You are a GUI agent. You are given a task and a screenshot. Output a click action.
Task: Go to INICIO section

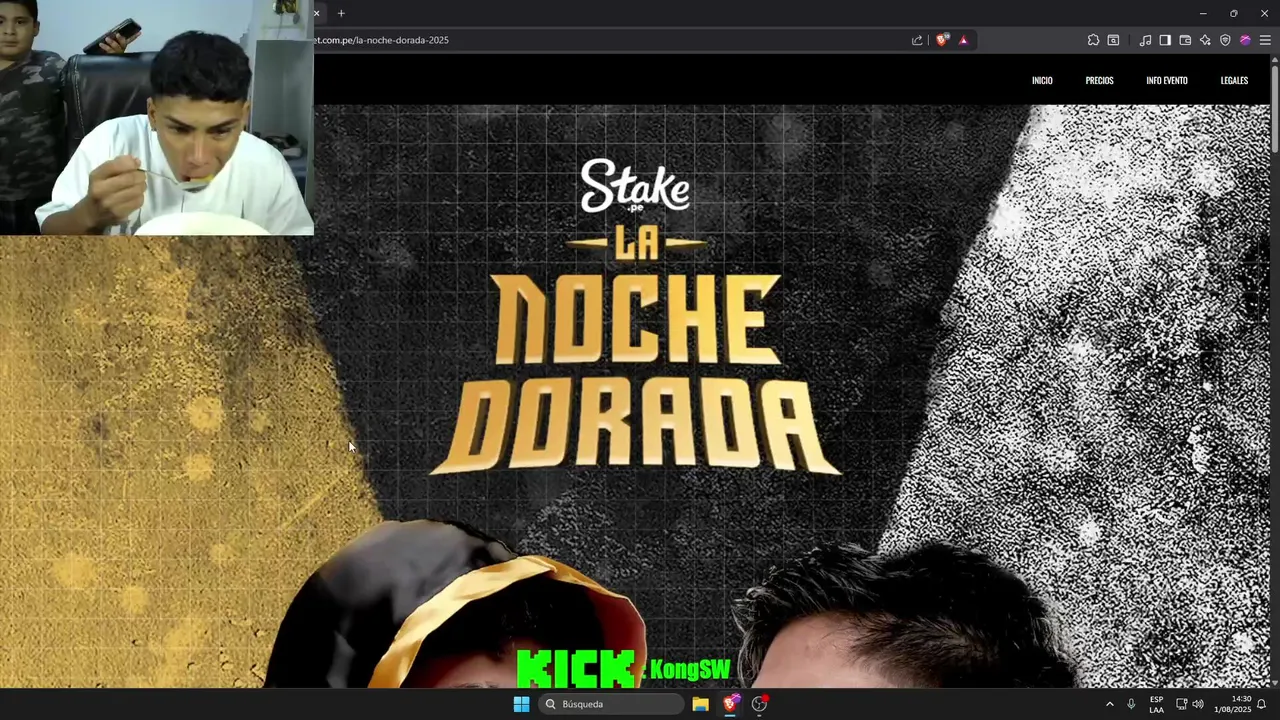[1042, 80]
